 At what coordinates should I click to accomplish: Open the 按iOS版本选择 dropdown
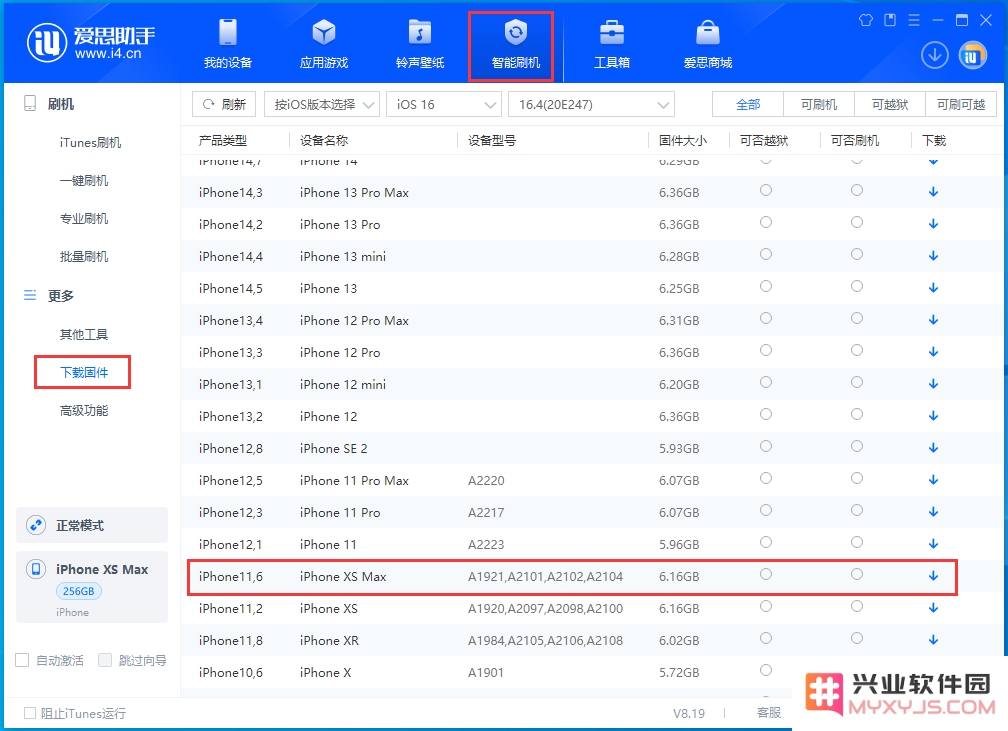[321, 104]
